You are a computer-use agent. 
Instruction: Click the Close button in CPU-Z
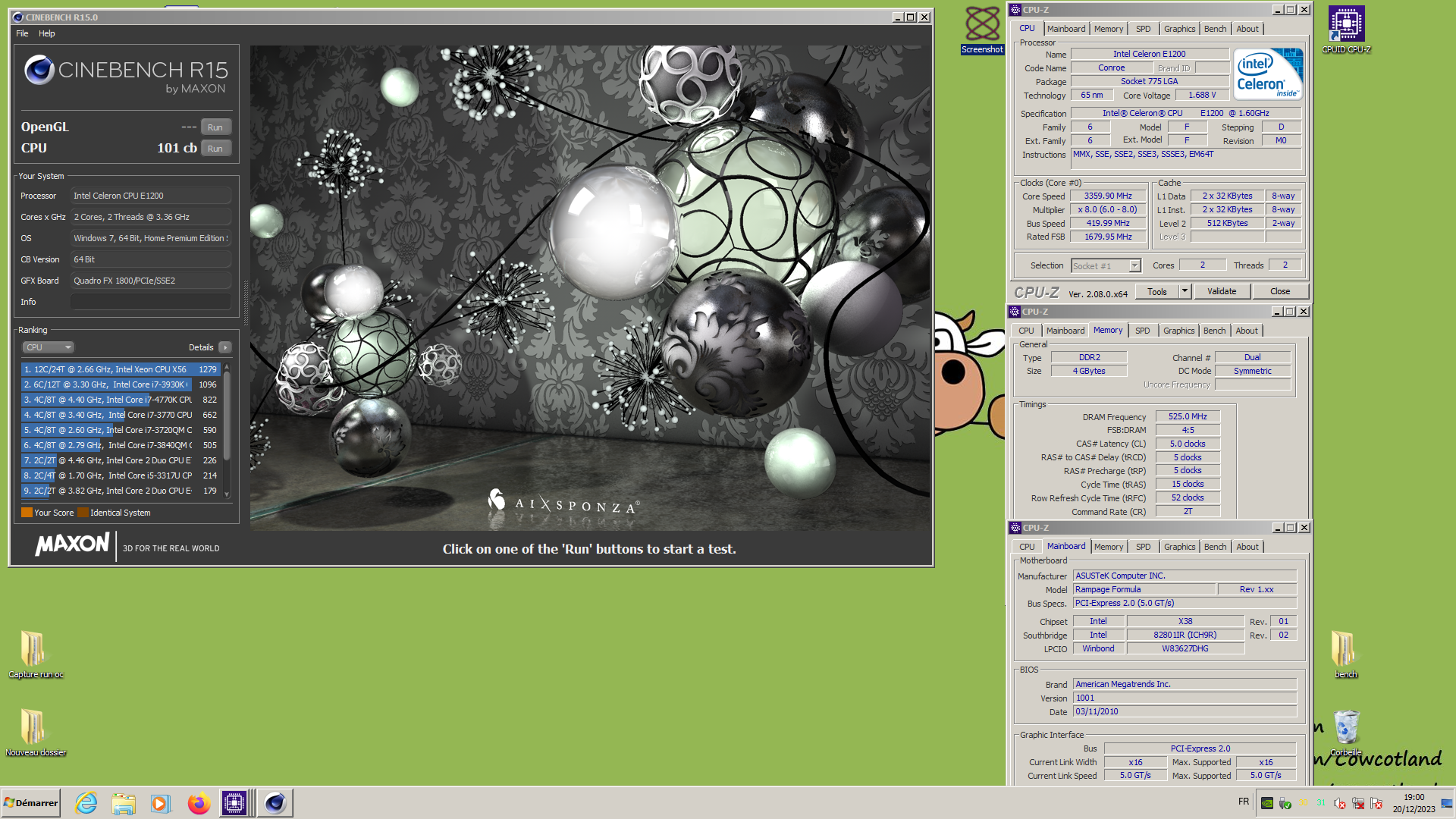pos(1280,291)
